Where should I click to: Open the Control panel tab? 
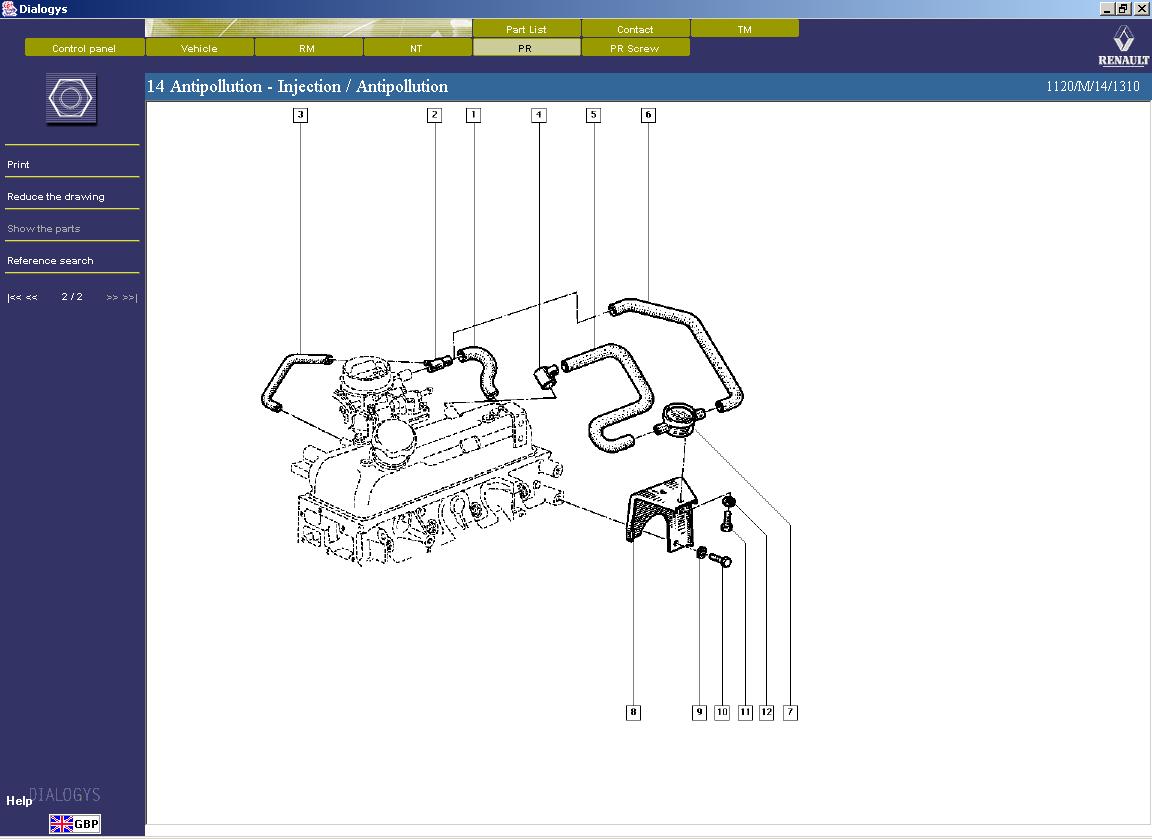[84, 48]
